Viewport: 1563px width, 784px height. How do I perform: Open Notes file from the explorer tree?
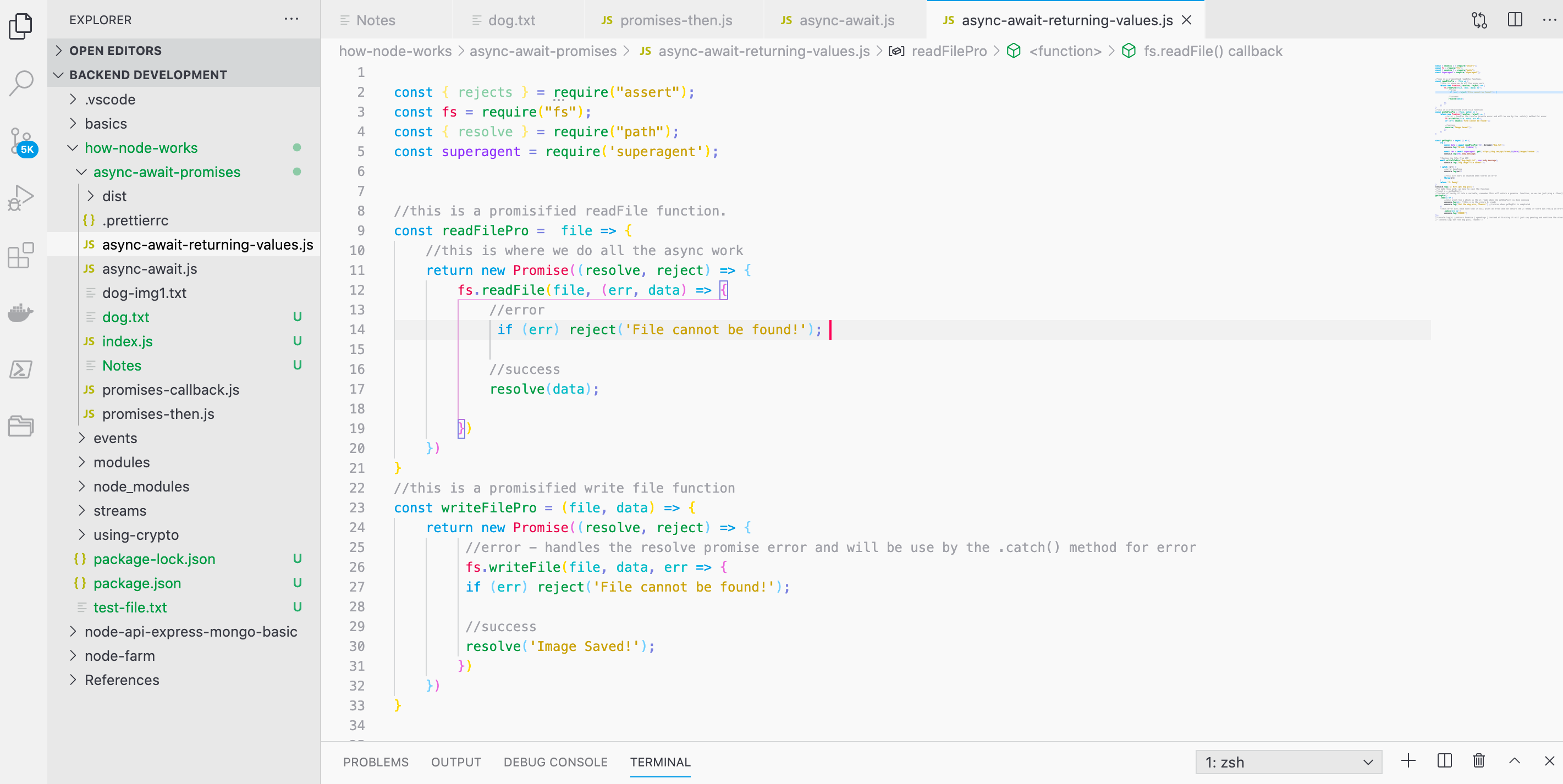pos(122,365)
